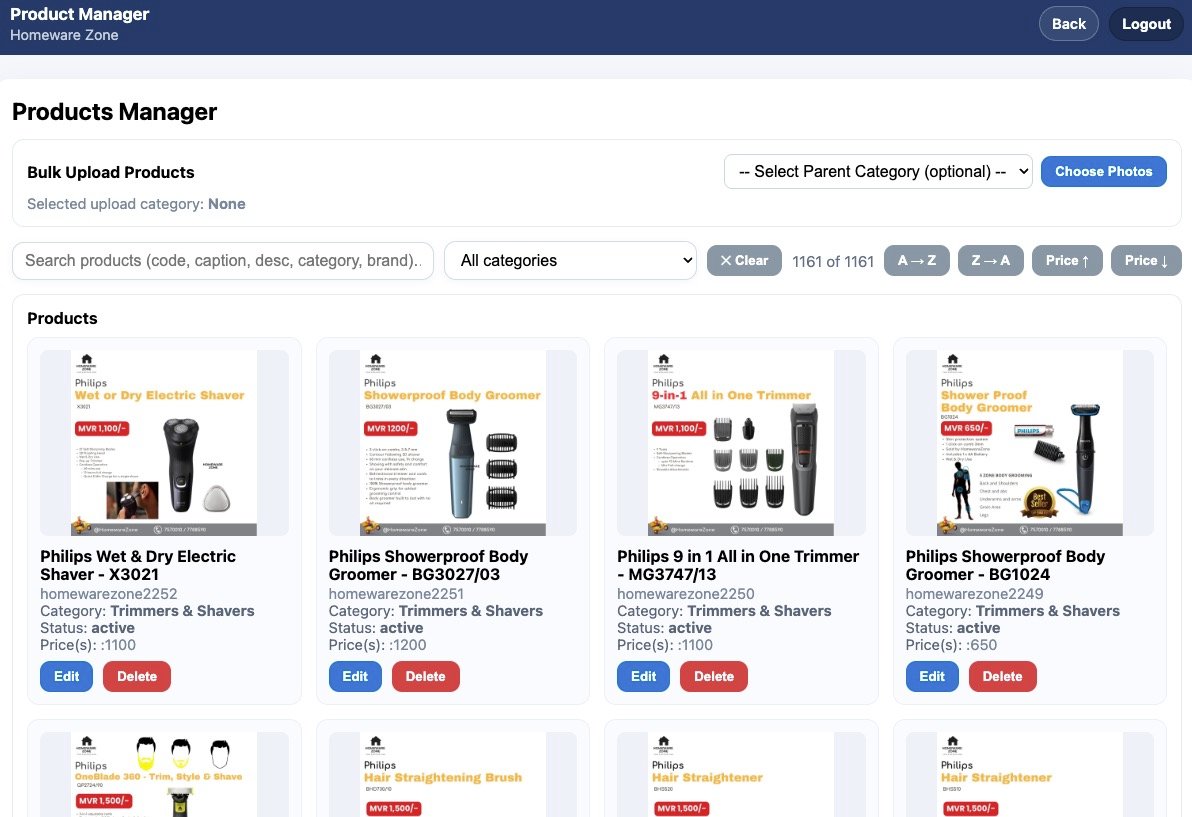The width and height of the screenshot is (1192, 817).
Task: Sort products by Price descending
Action: [1145, 260]
